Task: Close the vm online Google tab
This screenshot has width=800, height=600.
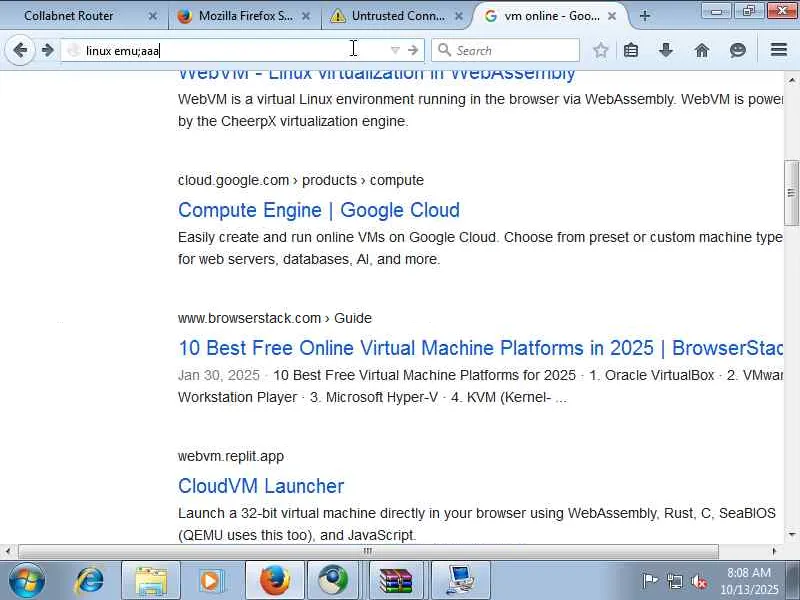Action: (612, 16)
